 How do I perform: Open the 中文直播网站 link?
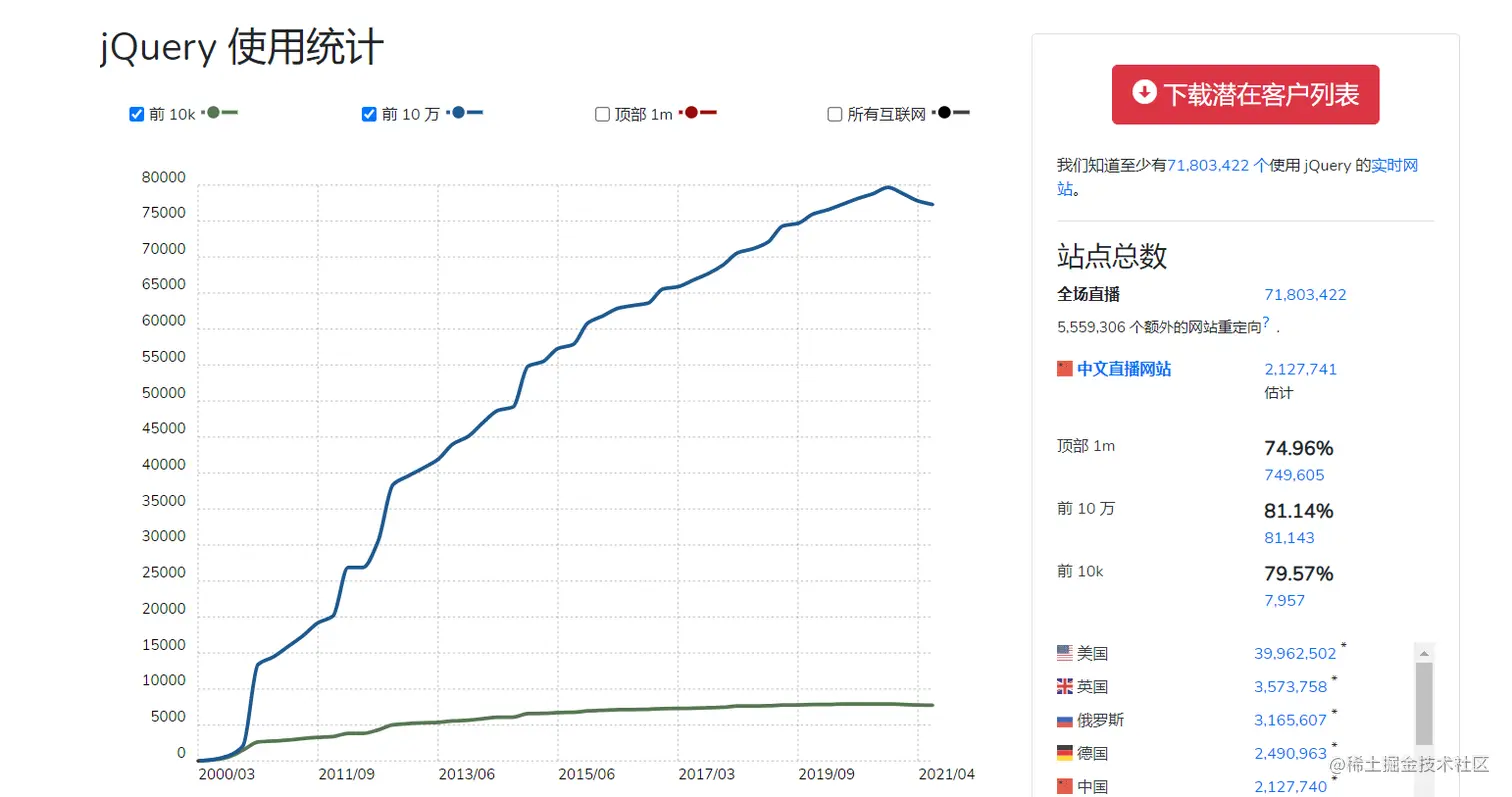point(1124,369)
